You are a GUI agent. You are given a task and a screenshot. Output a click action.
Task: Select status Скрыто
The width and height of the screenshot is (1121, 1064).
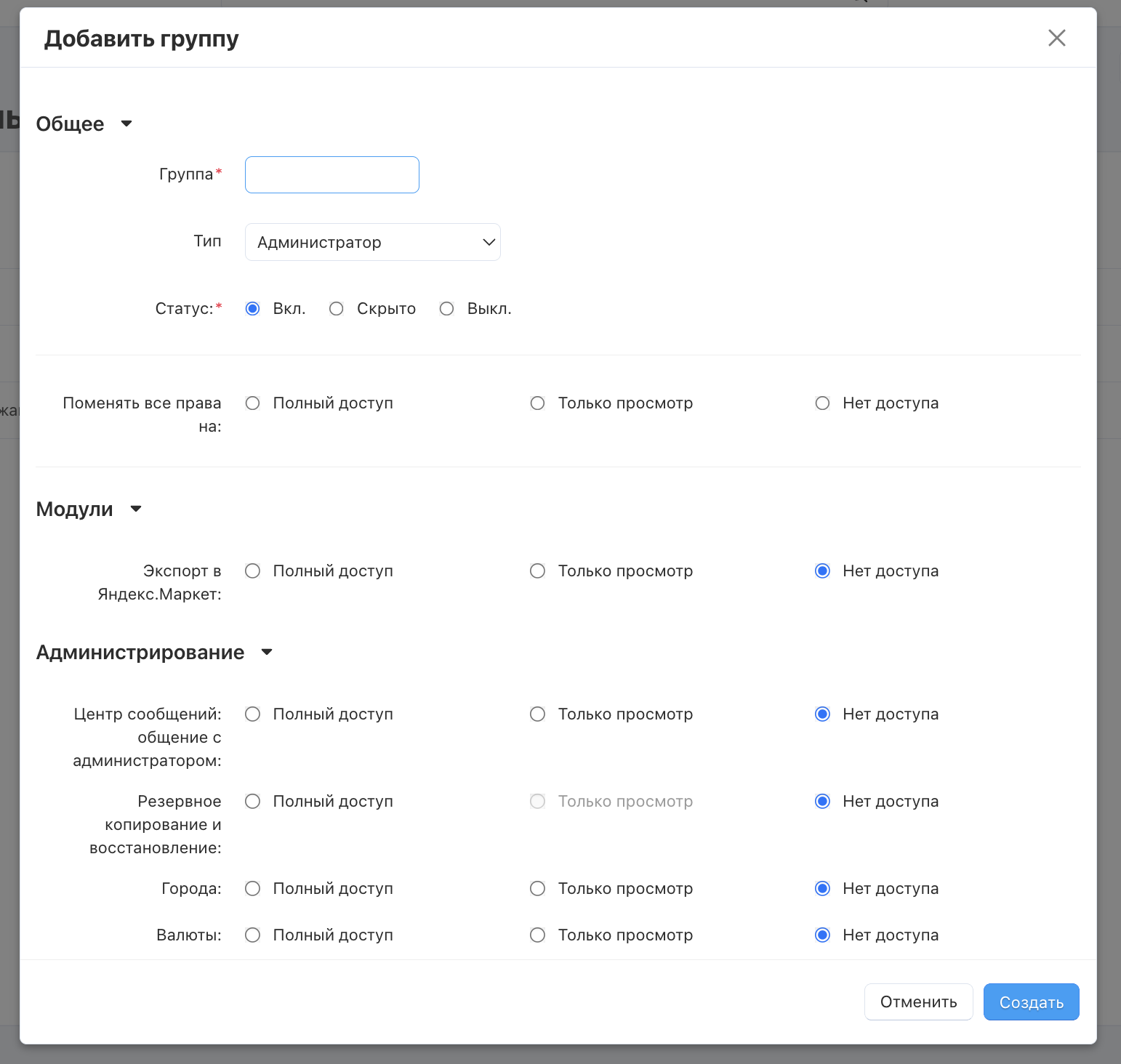point(336,309)
